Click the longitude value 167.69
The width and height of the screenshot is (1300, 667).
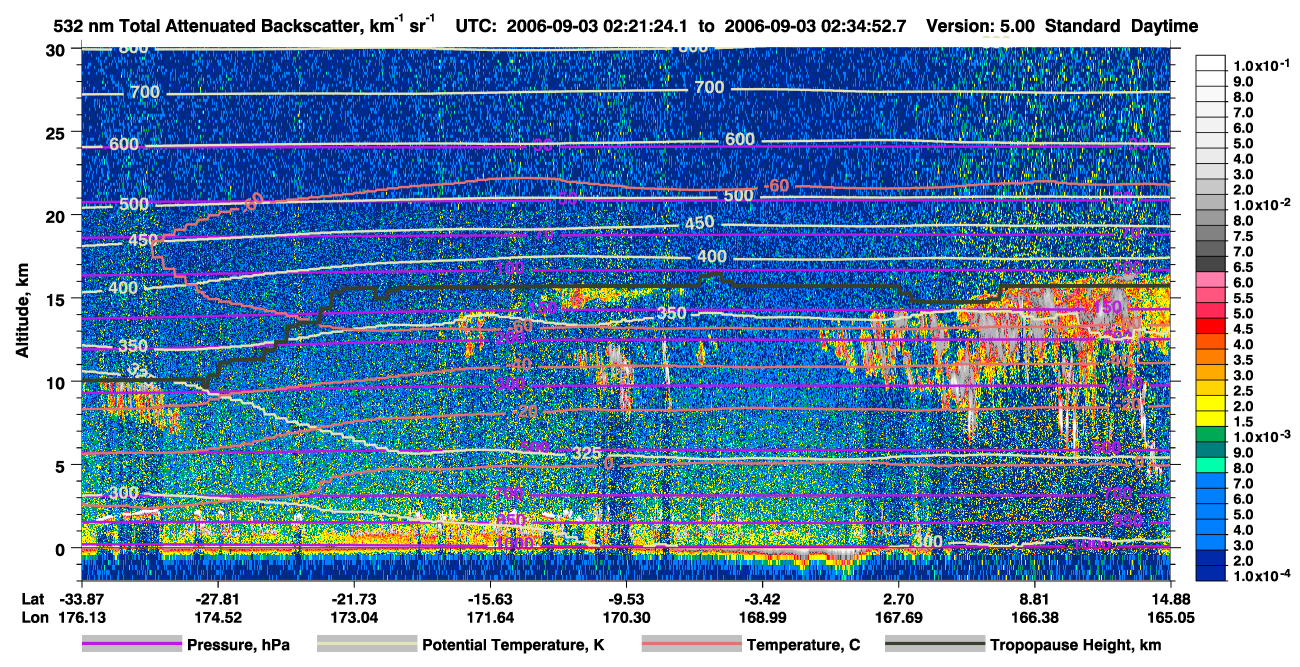click(x=900, y=617)
